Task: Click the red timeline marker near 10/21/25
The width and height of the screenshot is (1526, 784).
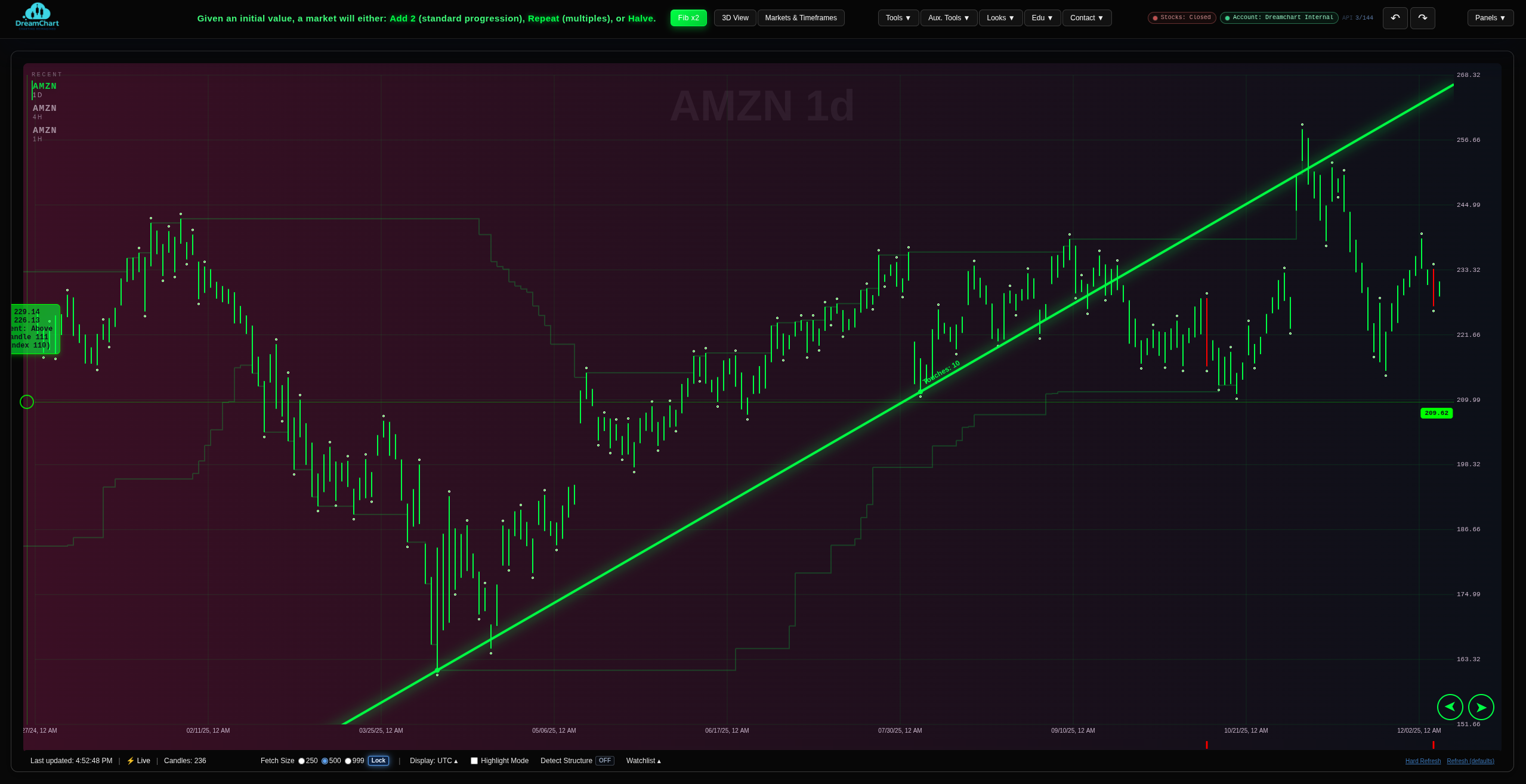Action: pos(1207,745)
